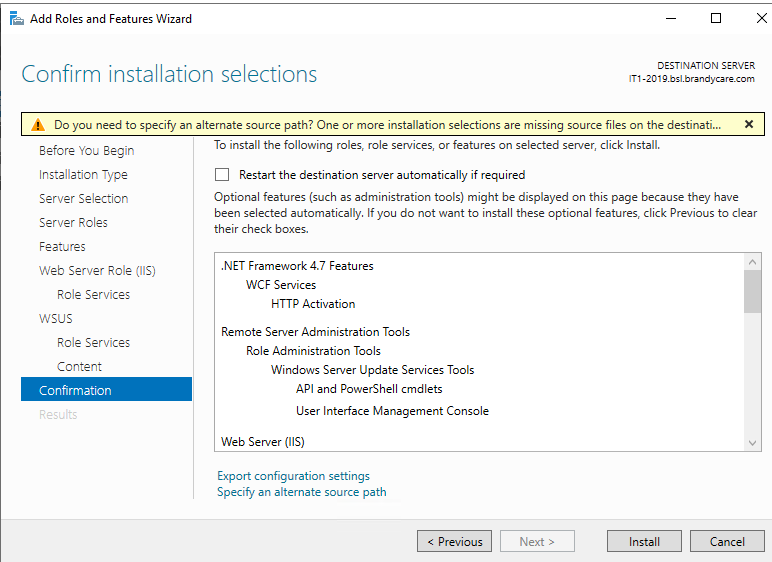This screenshot has width=772, height=562.
Task: Maximize the wizard window
Action: tap(716, 18)
